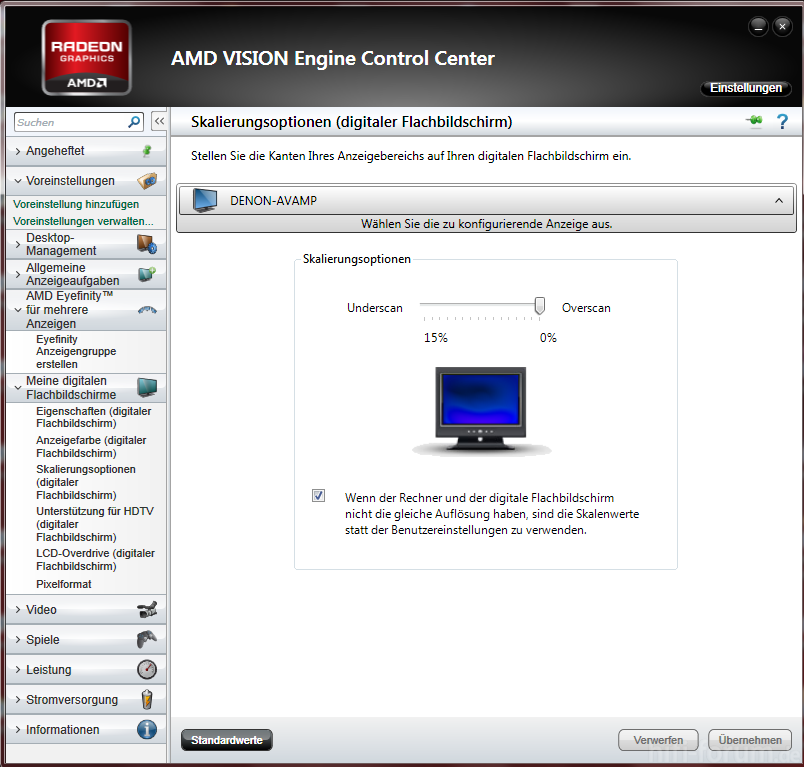
Task: Open Eyefinity Anzeigengruppe erstellen
Action: [76, 352]
